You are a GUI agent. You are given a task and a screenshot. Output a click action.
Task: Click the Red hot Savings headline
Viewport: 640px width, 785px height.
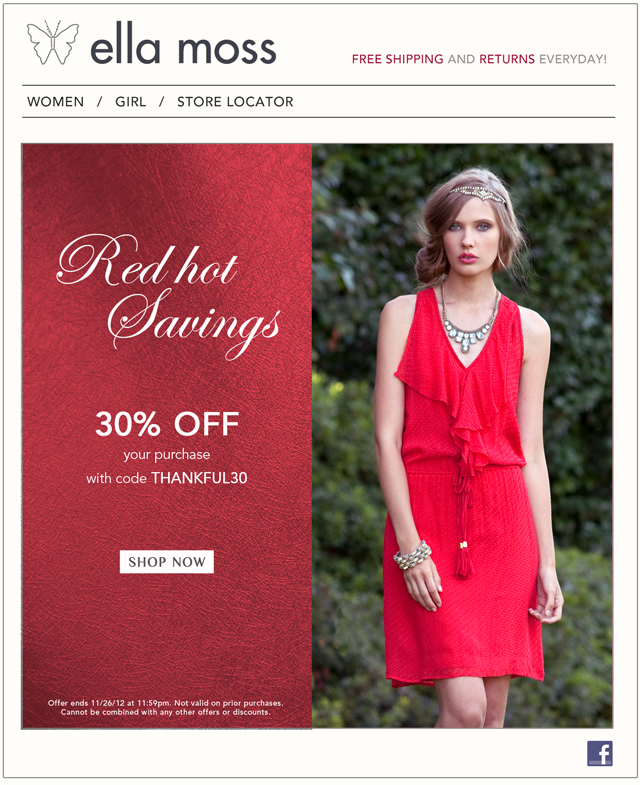click(168, 296)
